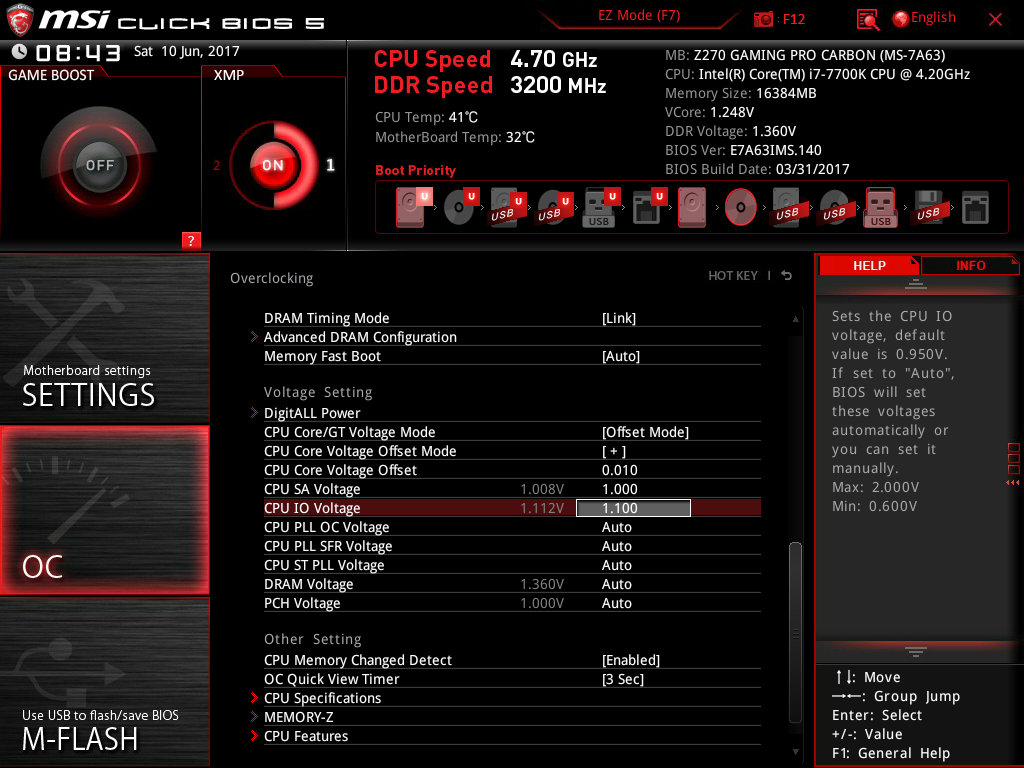Select XMP profile 1
Screen dimensions: 1024x768
point(330,165)
